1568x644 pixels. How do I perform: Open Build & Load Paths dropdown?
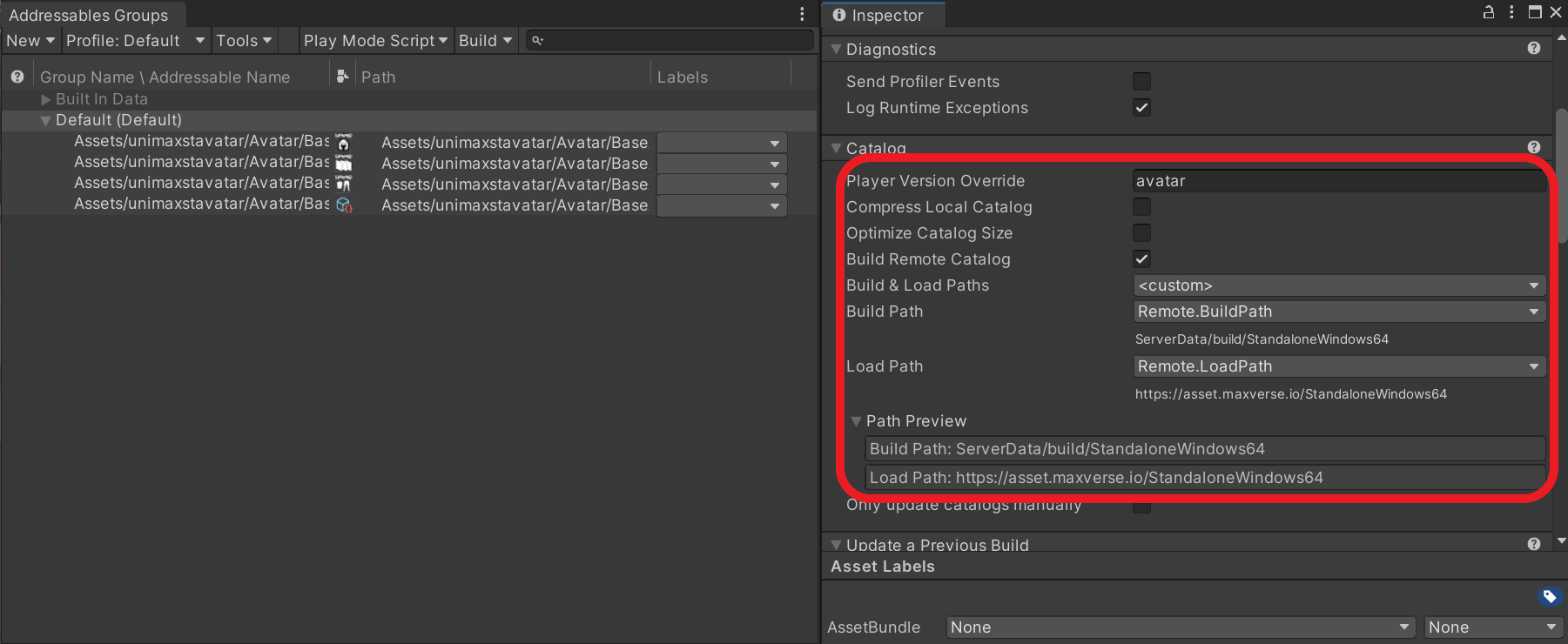click(1339, 285)
